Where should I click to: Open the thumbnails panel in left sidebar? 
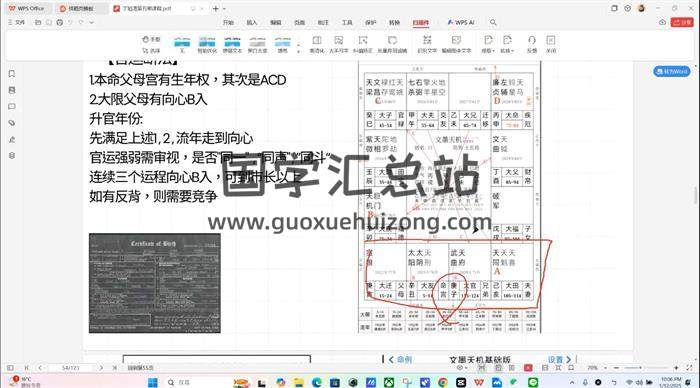pos(12,90)
